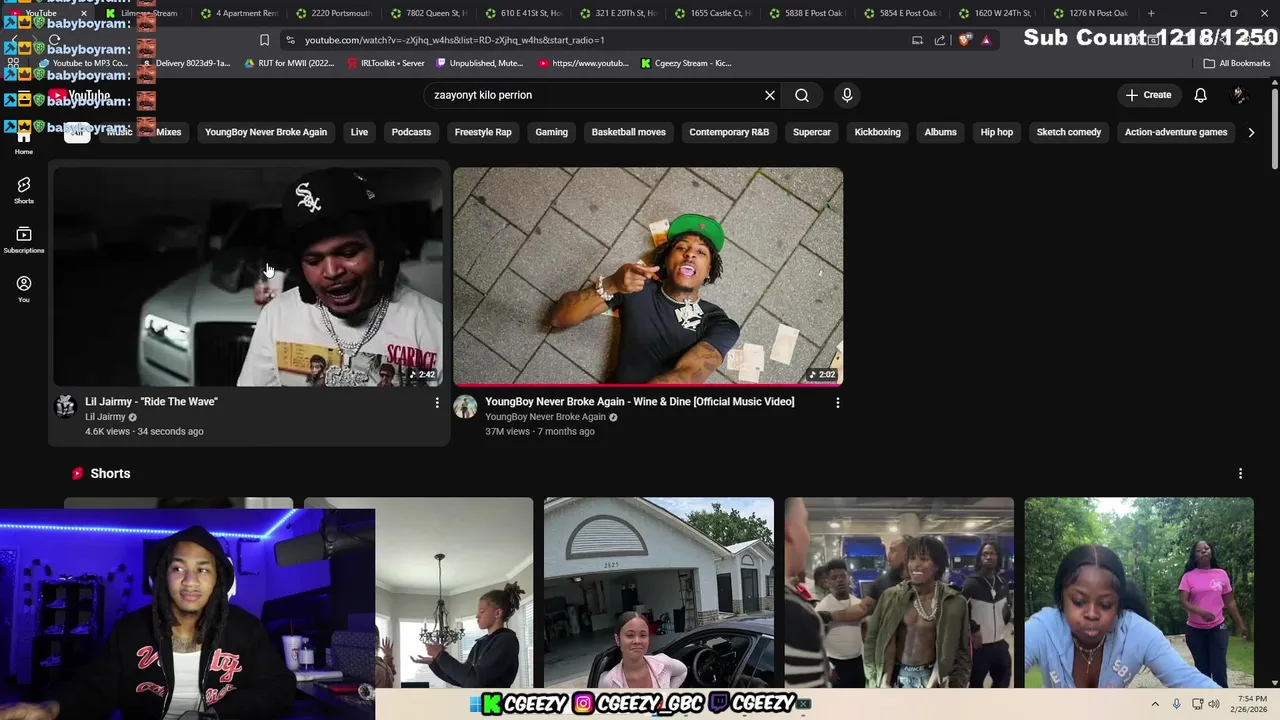Open site information icon beside the URL
1280x720 pixels.
(x=290, y=40)
